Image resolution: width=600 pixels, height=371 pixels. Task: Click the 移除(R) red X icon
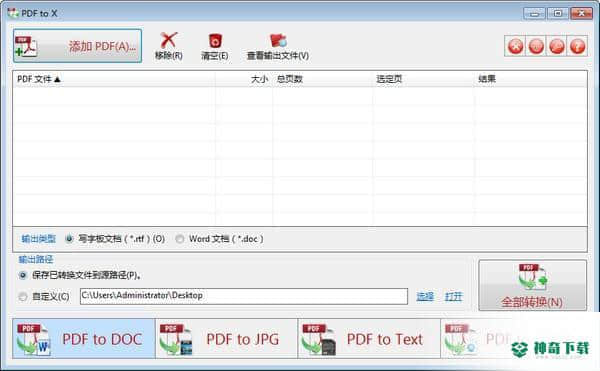168,41
